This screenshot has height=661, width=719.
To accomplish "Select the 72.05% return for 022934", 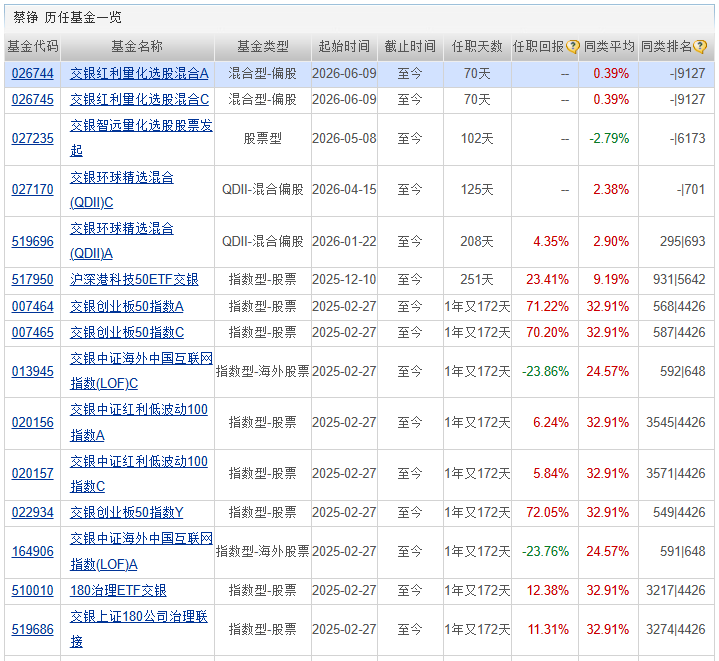I will (548, 512).
